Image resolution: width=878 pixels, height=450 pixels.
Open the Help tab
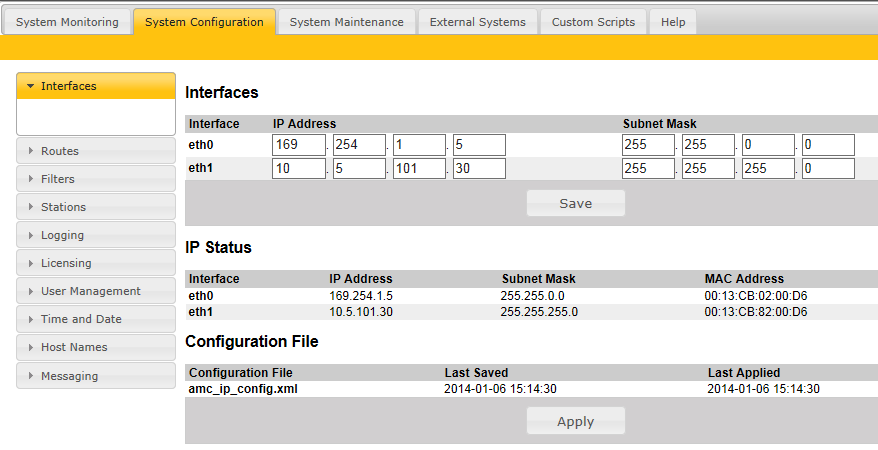coord(673,22)
